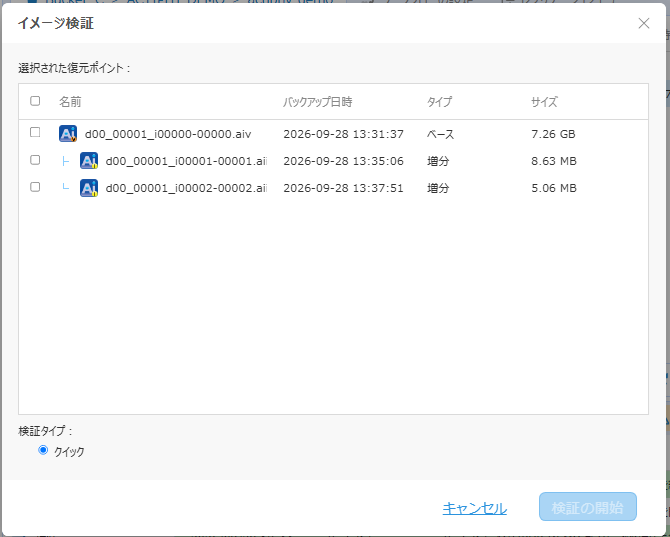Check the box for d00_00001_i00001-00001 increment
This screenshot has width=670, height=537.
35,160
